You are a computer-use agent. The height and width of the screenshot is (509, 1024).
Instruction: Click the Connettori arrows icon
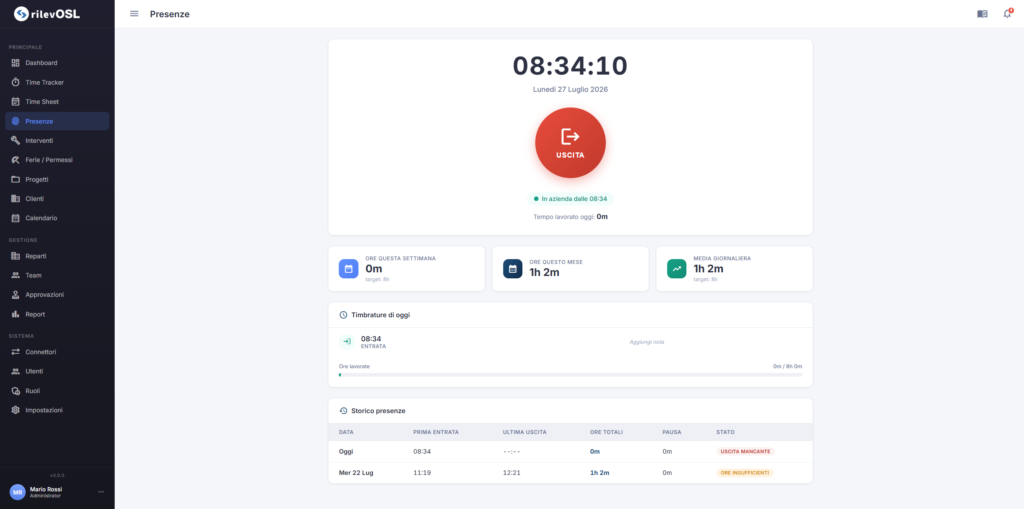[16, 352]
